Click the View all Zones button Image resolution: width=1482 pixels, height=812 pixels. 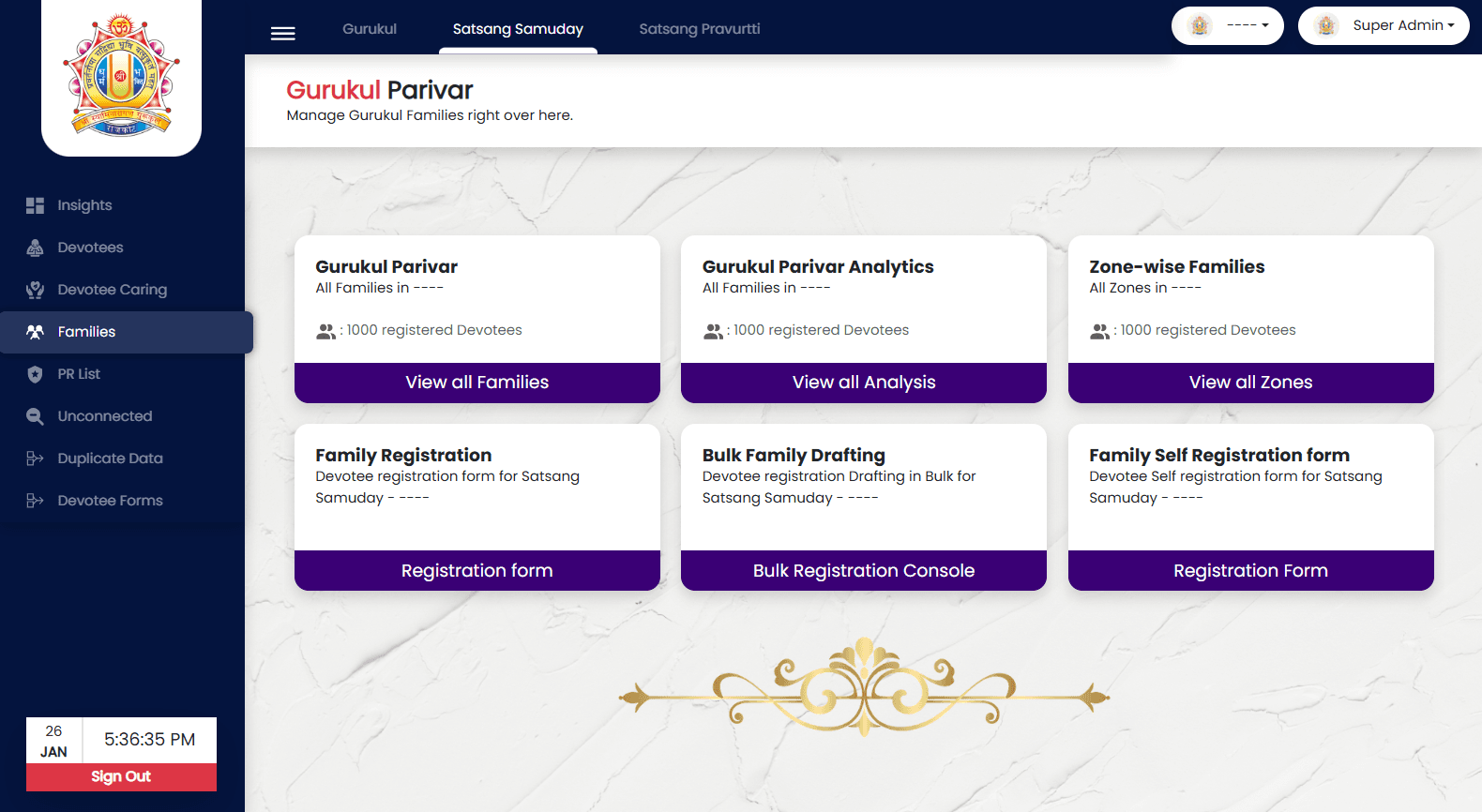1250,383
